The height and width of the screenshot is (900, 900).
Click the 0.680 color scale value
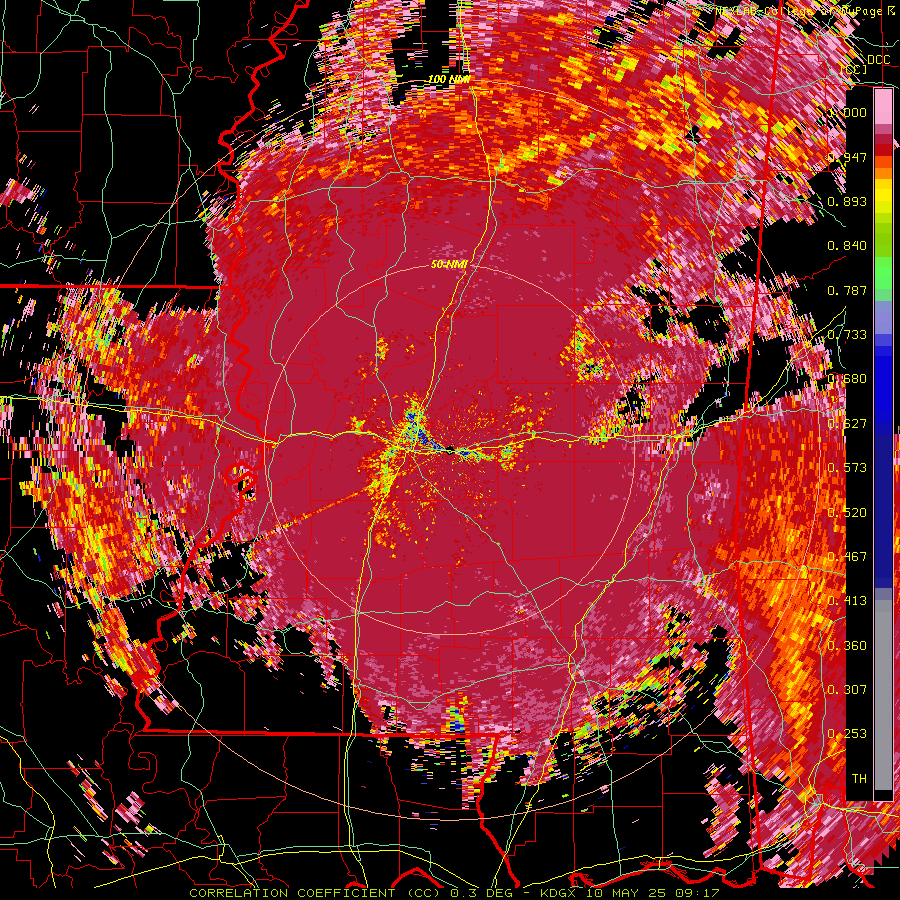[x=847, y=379]
